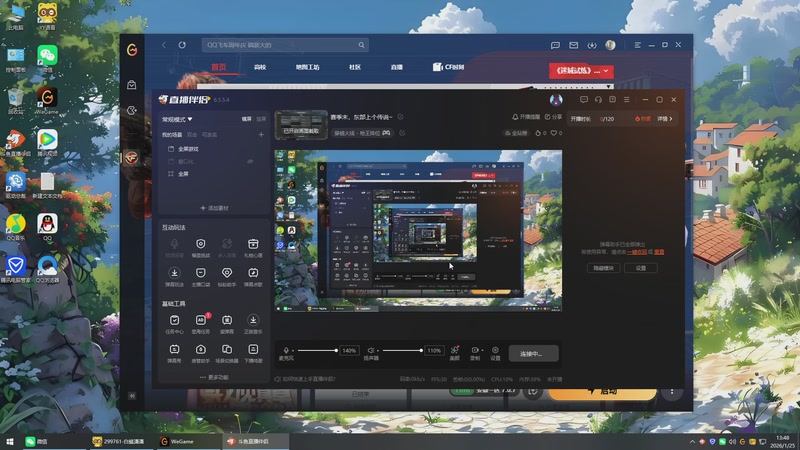
Task: Edit the stream title pencil icon
Action: click(x=401, y=117)
